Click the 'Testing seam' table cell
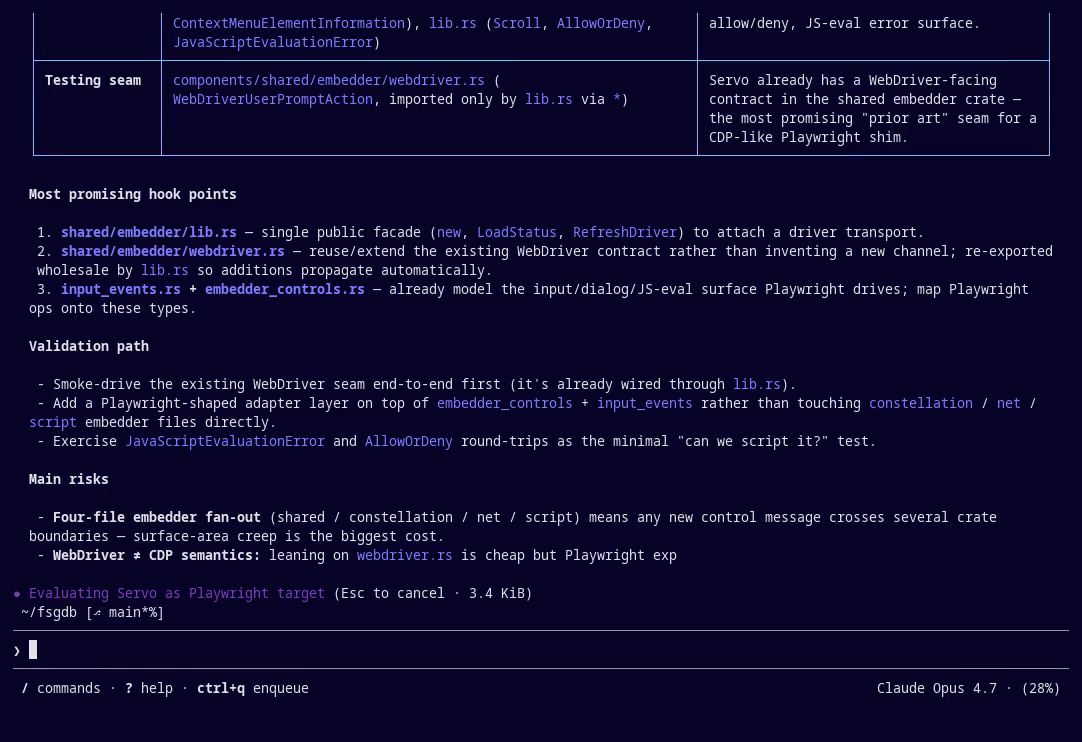 click(x=97, y=108)
